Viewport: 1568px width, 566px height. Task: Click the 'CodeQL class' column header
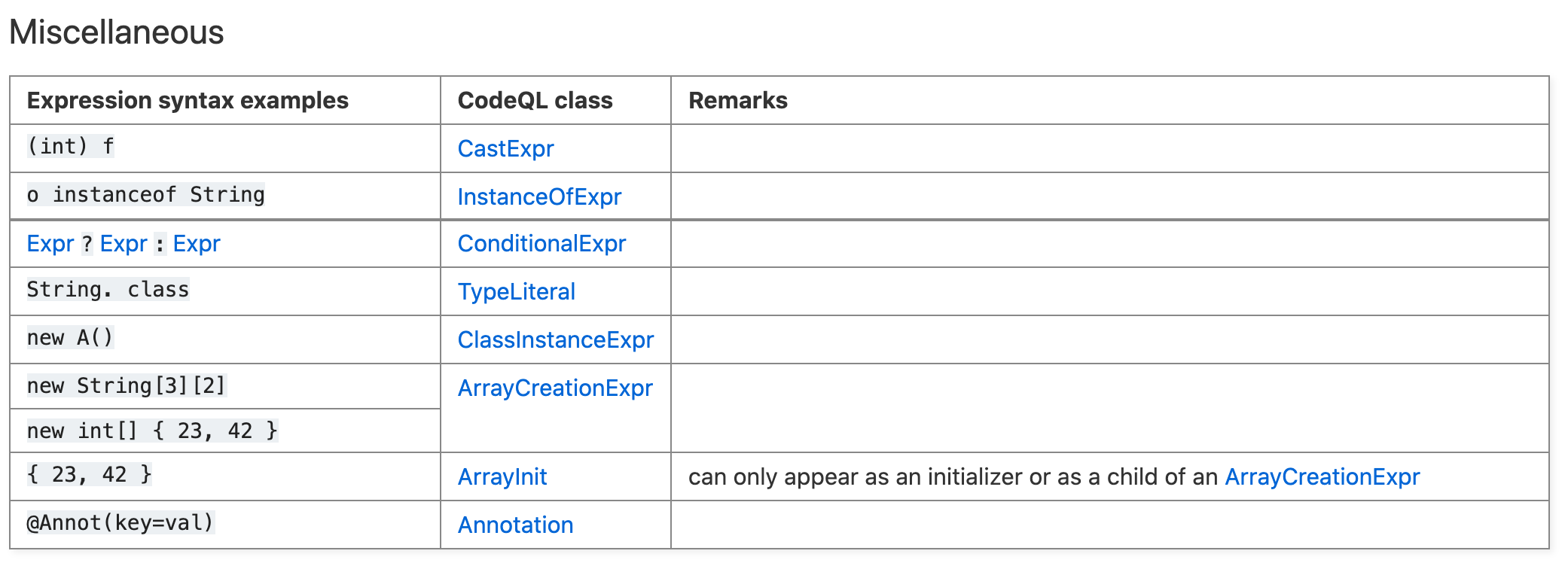pyautogui.click(x=535, y=100)
